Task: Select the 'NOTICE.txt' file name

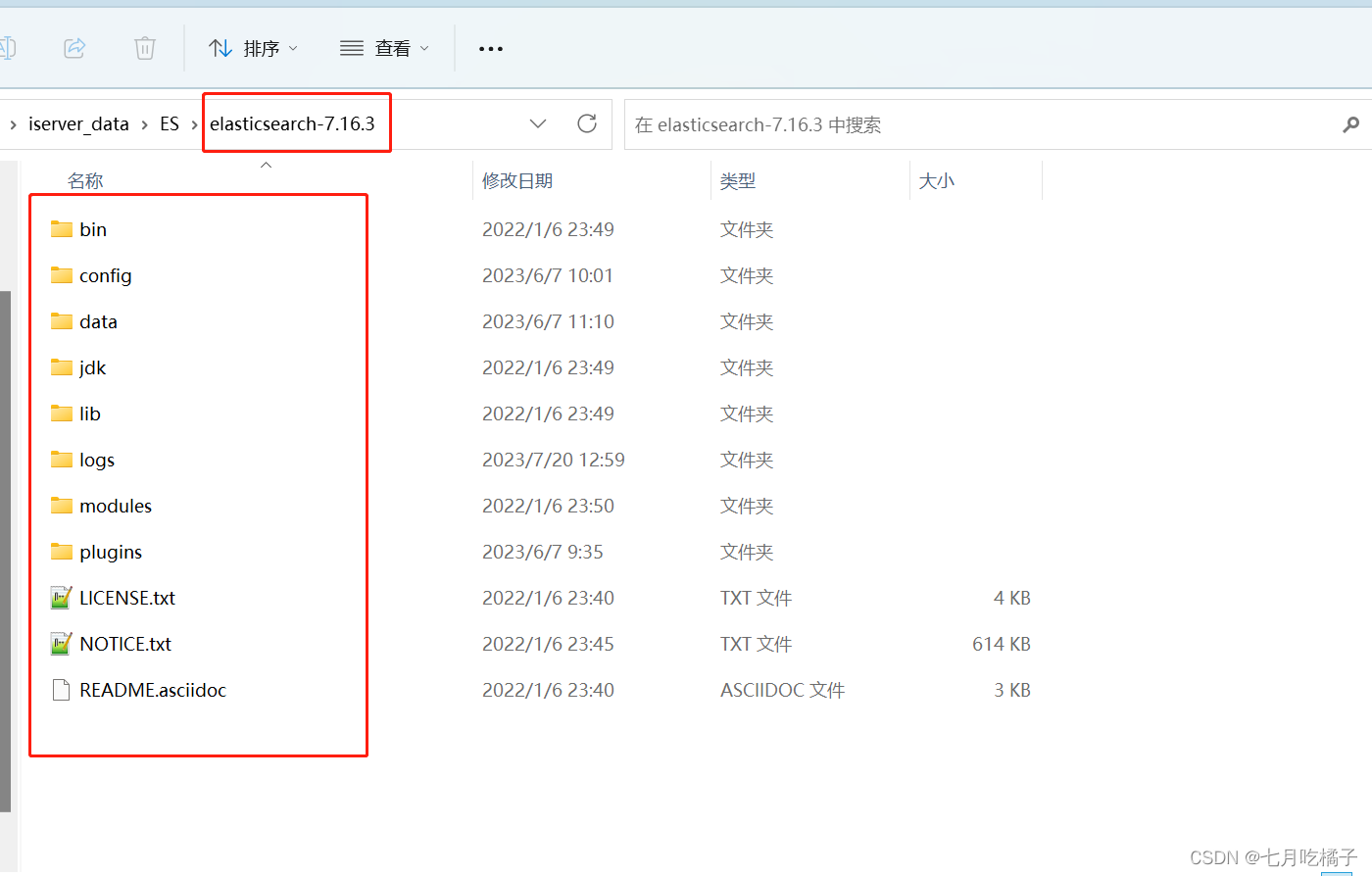Action: pos(125,644)
